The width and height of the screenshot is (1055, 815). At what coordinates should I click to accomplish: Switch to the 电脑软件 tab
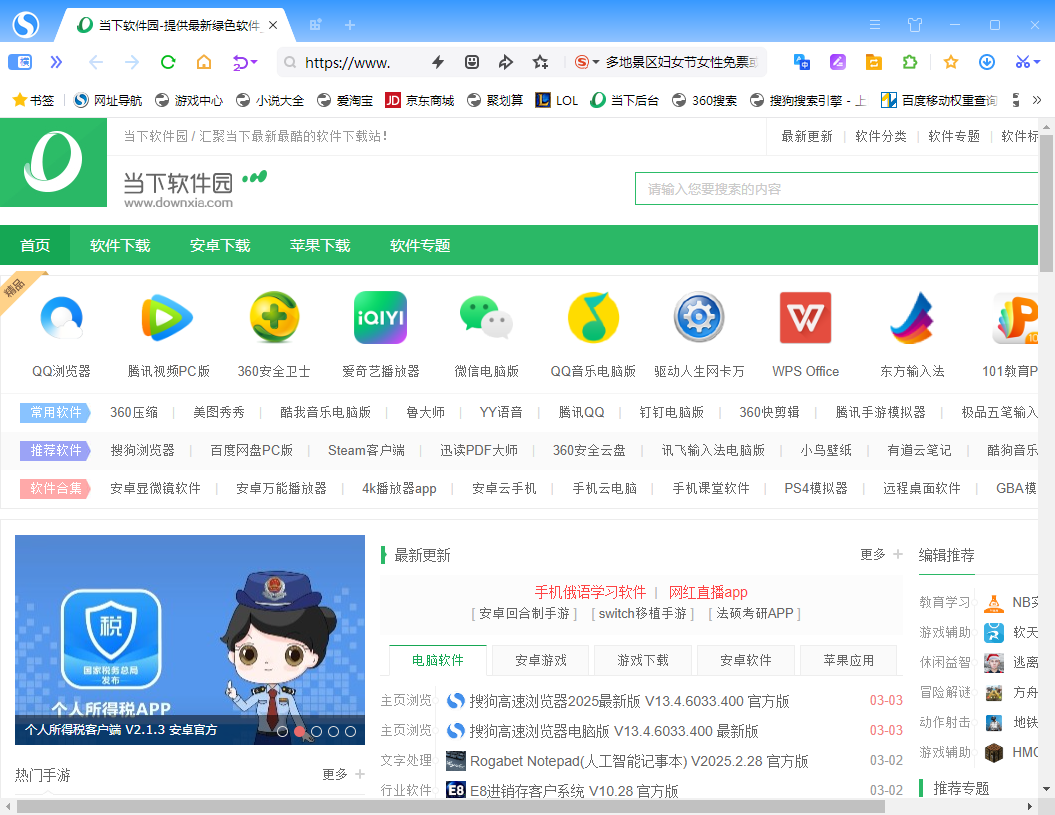tap(438, 660)
